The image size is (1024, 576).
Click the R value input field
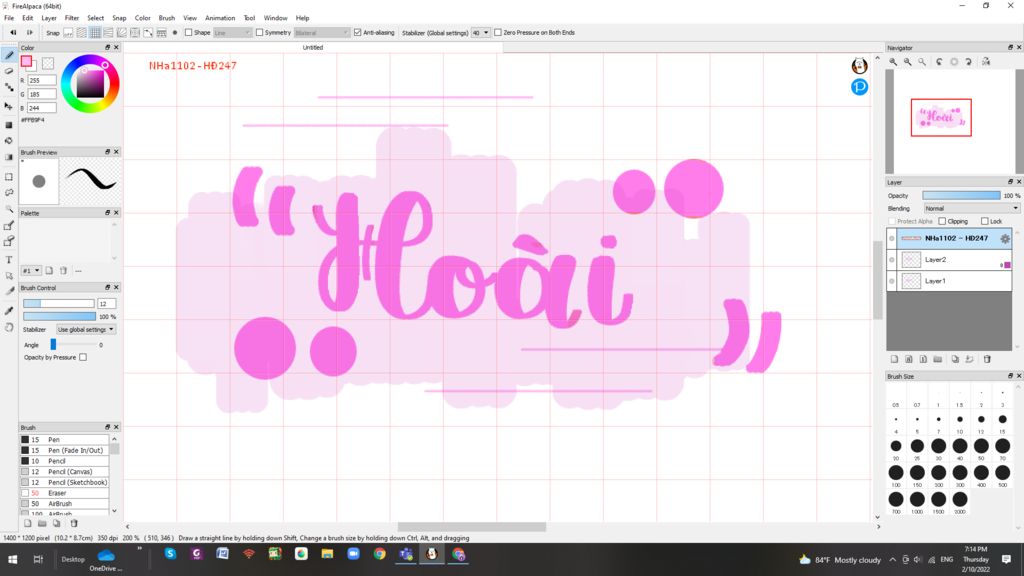point(42,80)
